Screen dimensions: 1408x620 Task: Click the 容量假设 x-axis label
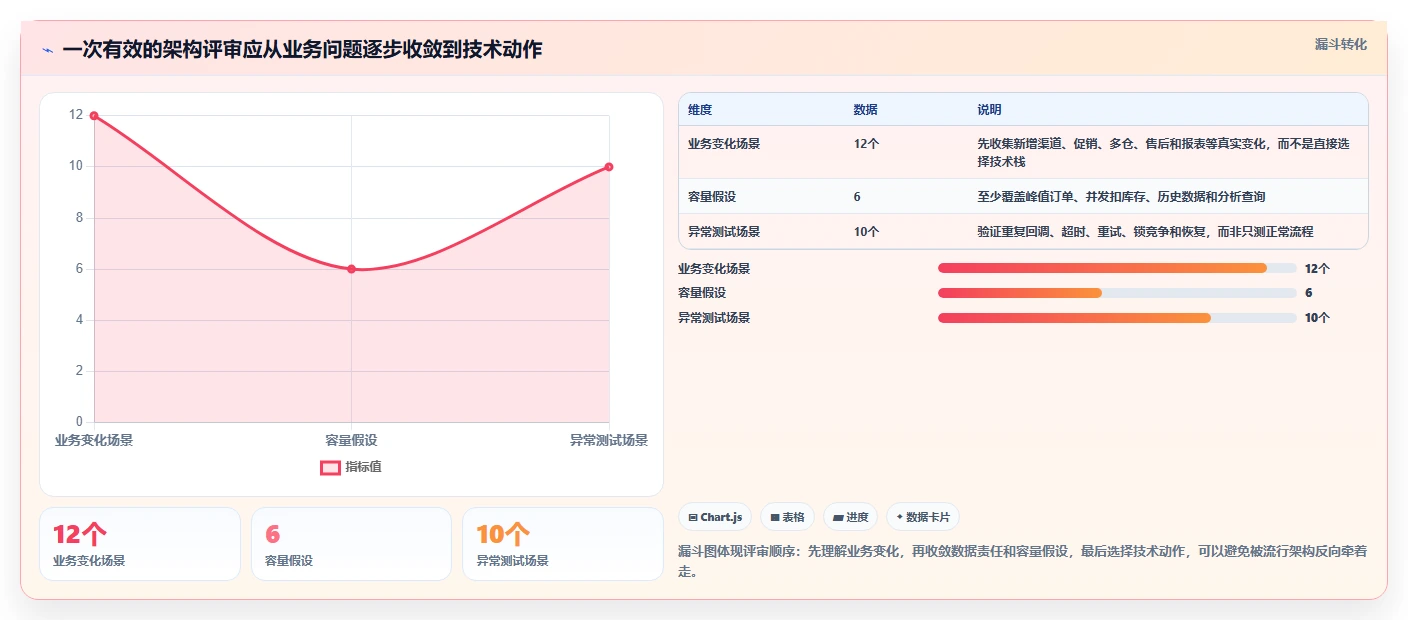(x=351, y=440)
